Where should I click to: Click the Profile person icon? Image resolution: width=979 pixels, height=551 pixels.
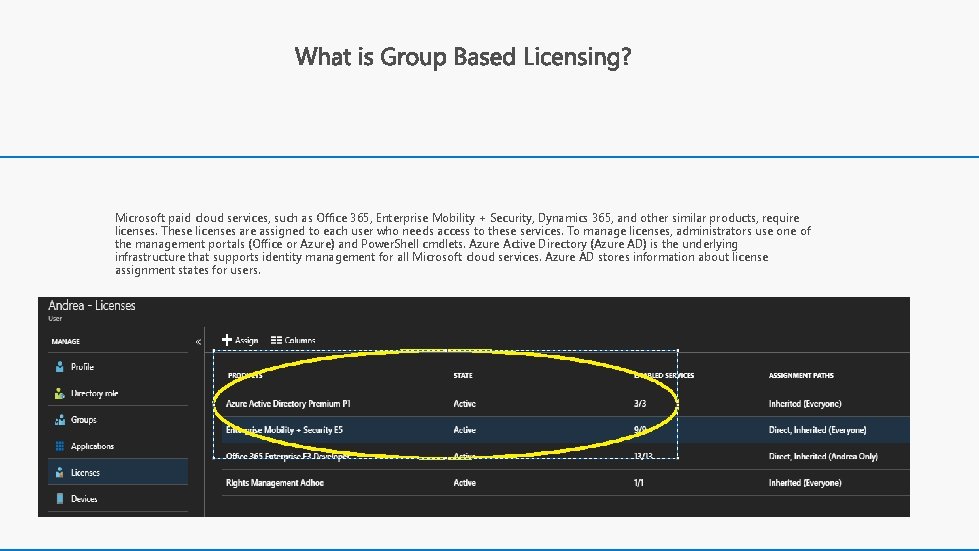tap(59, 367)
